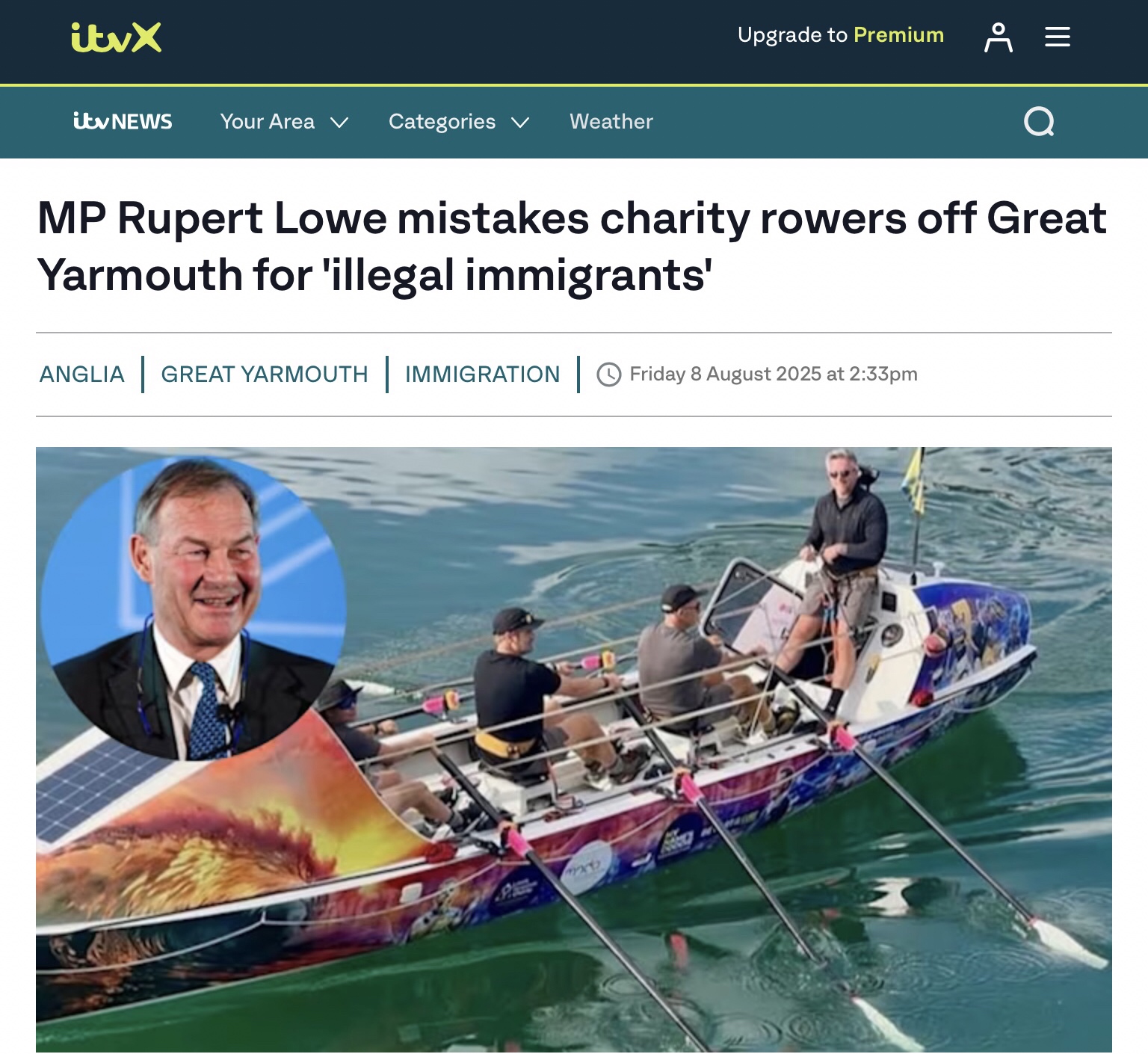Viewport: 1148px width, 1054px height.
Task: Open the Categories menu
Action: [x=459, y=122]
